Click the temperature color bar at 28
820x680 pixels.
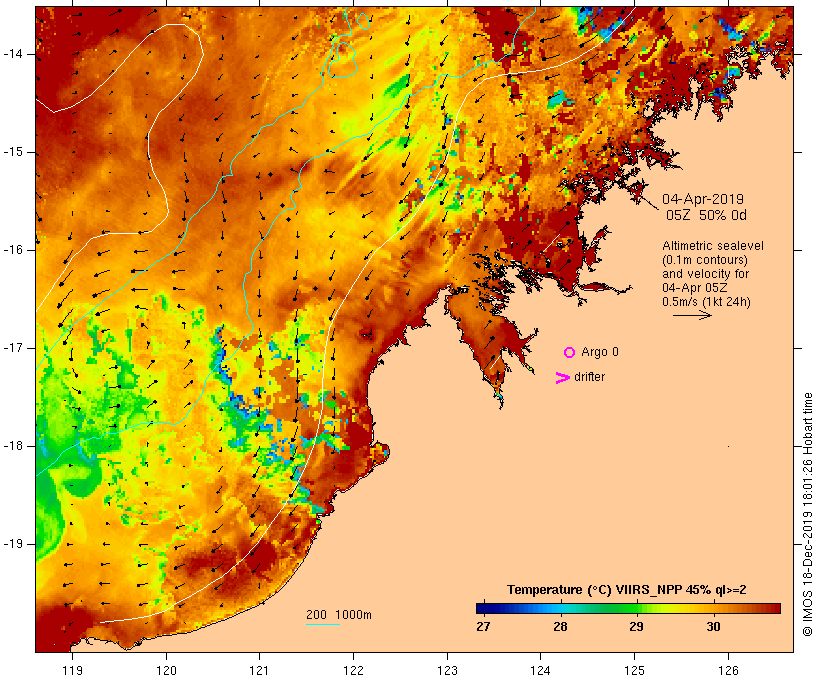(560, 608)
